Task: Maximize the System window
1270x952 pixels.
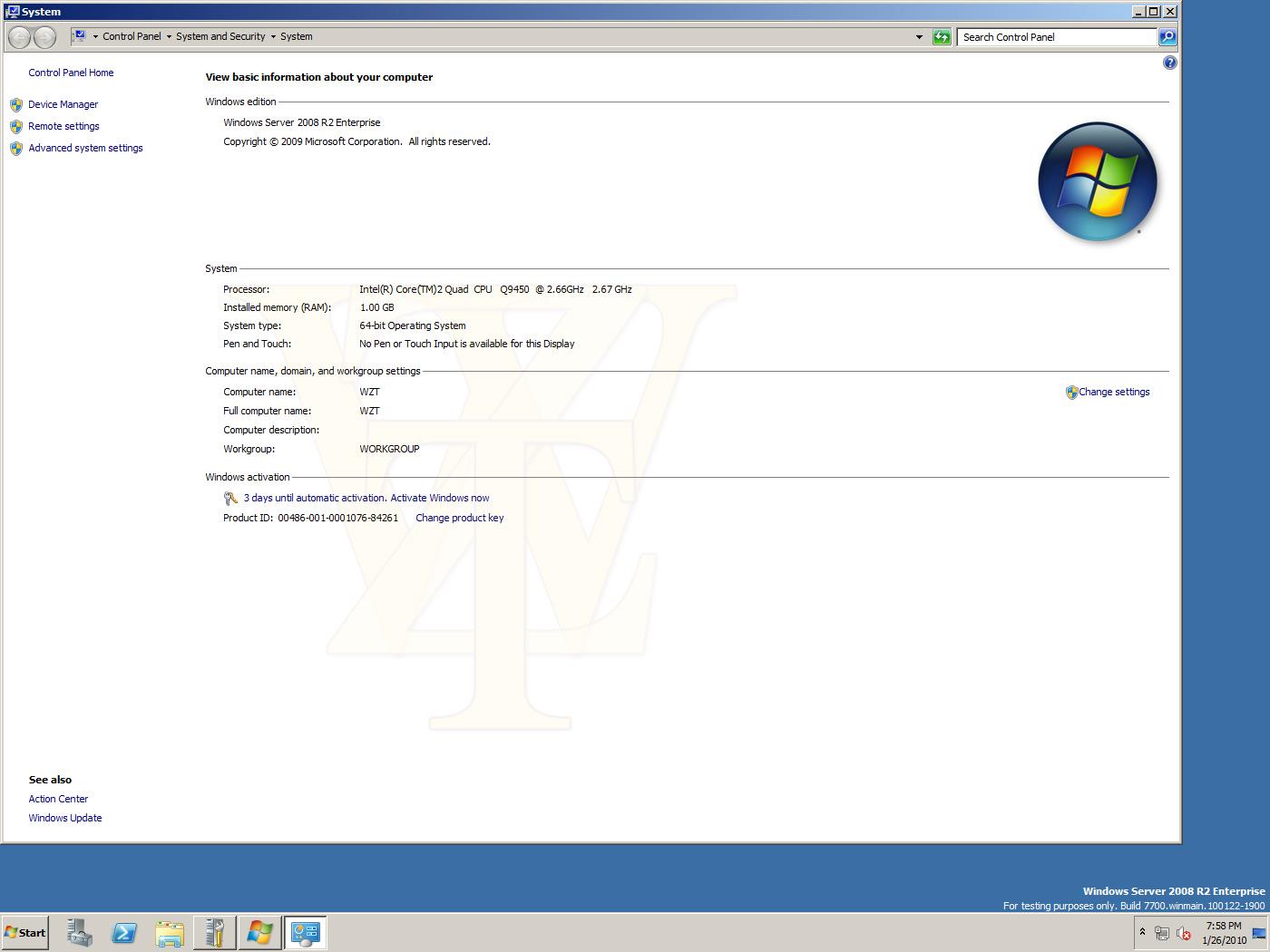Action: click(1154, 12)
